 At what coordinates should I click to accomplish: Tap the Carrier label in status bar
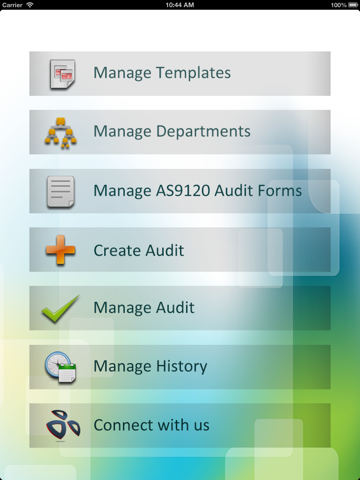tap(12, 5)
